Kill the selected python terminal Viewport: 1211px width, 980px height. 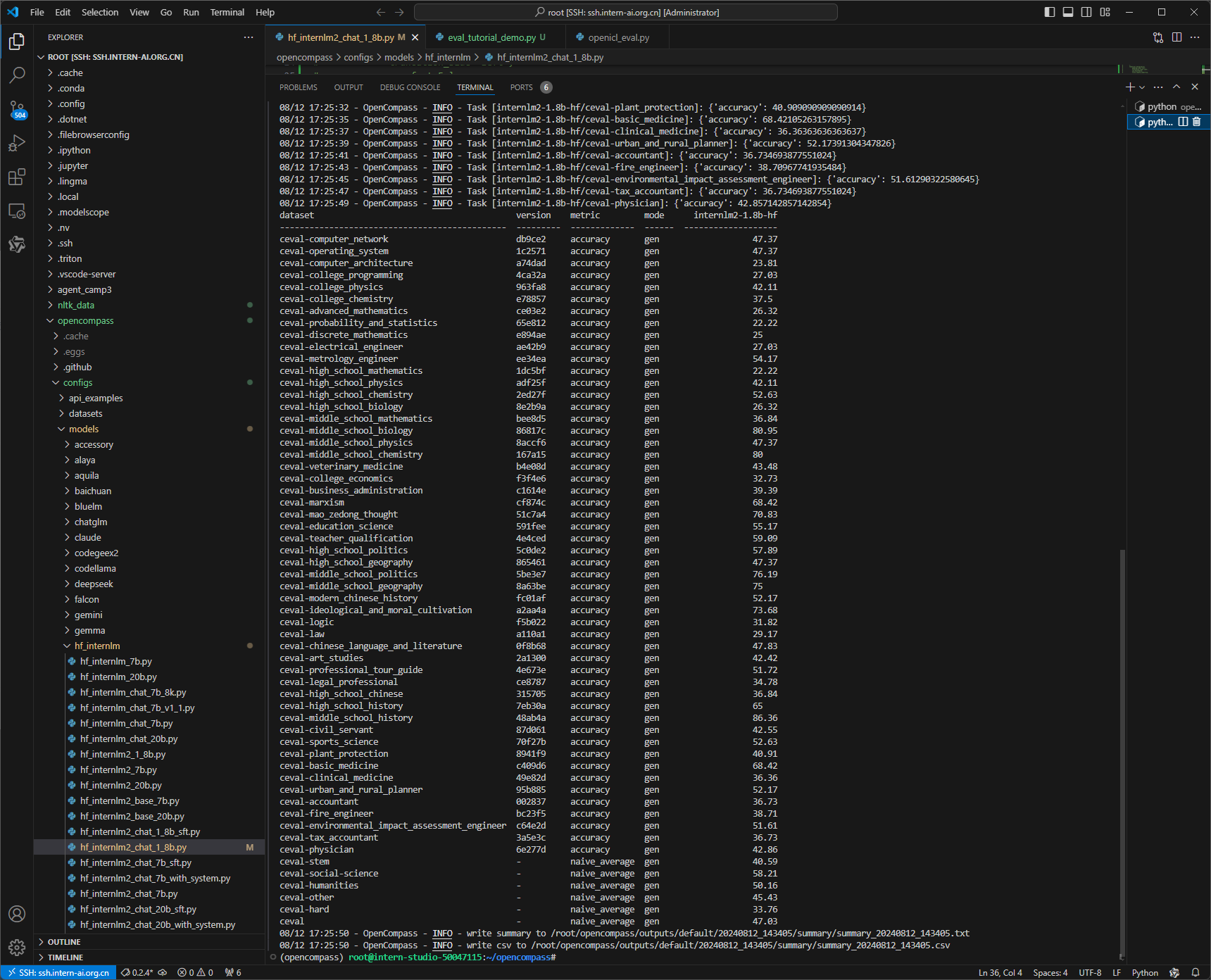tap(1196, 122)
